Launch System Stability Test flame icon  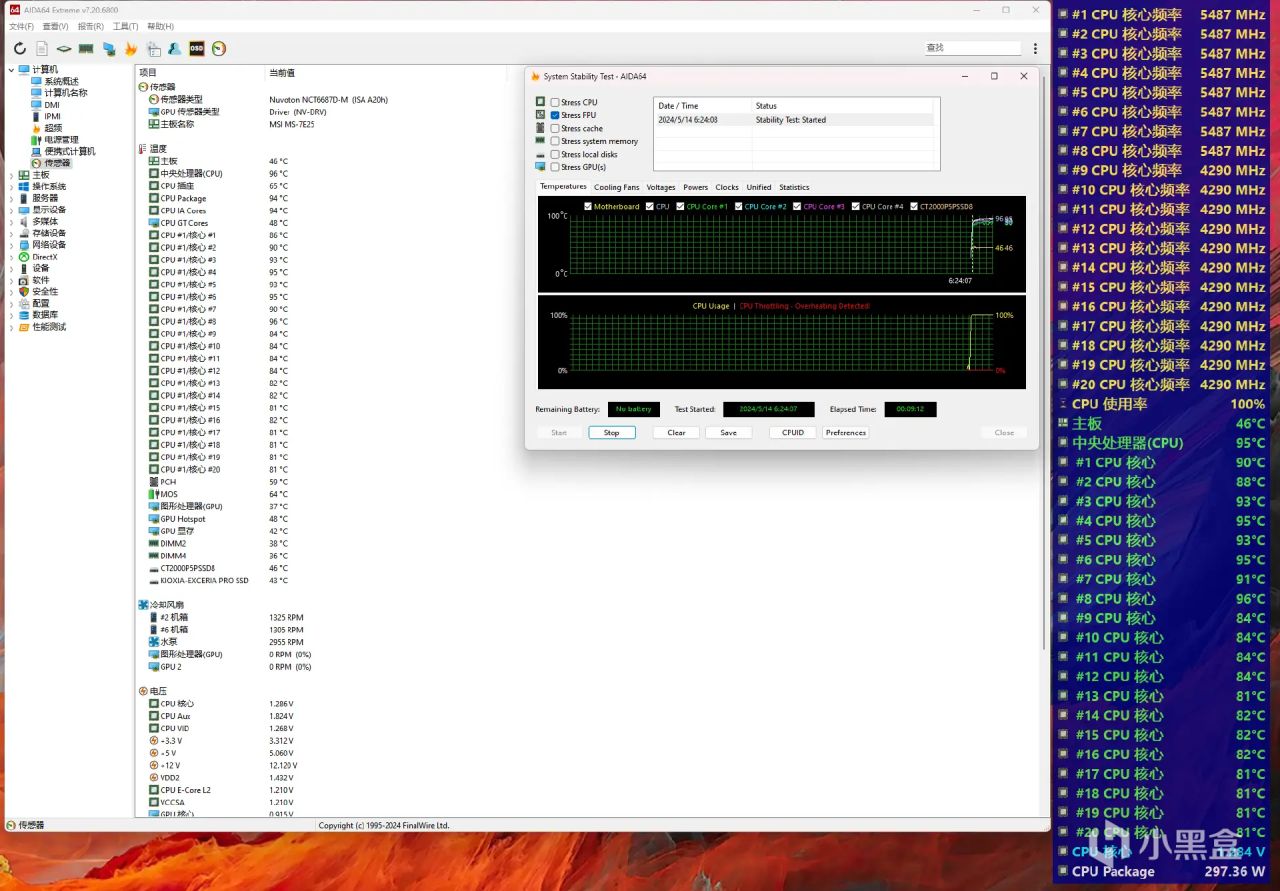click(x=131, y=48)
